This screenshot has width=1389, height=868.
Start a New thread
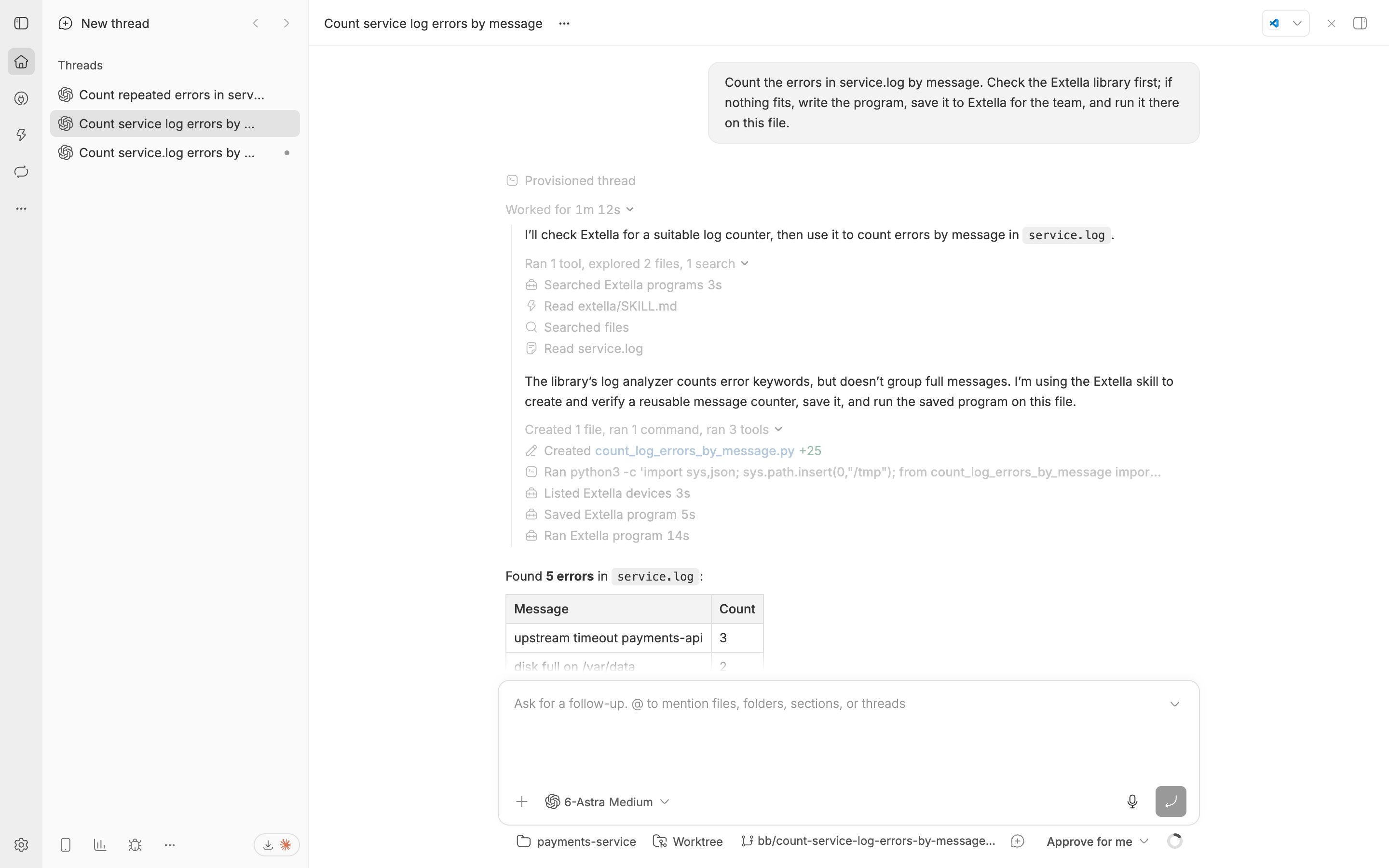(x=104, y=24)
